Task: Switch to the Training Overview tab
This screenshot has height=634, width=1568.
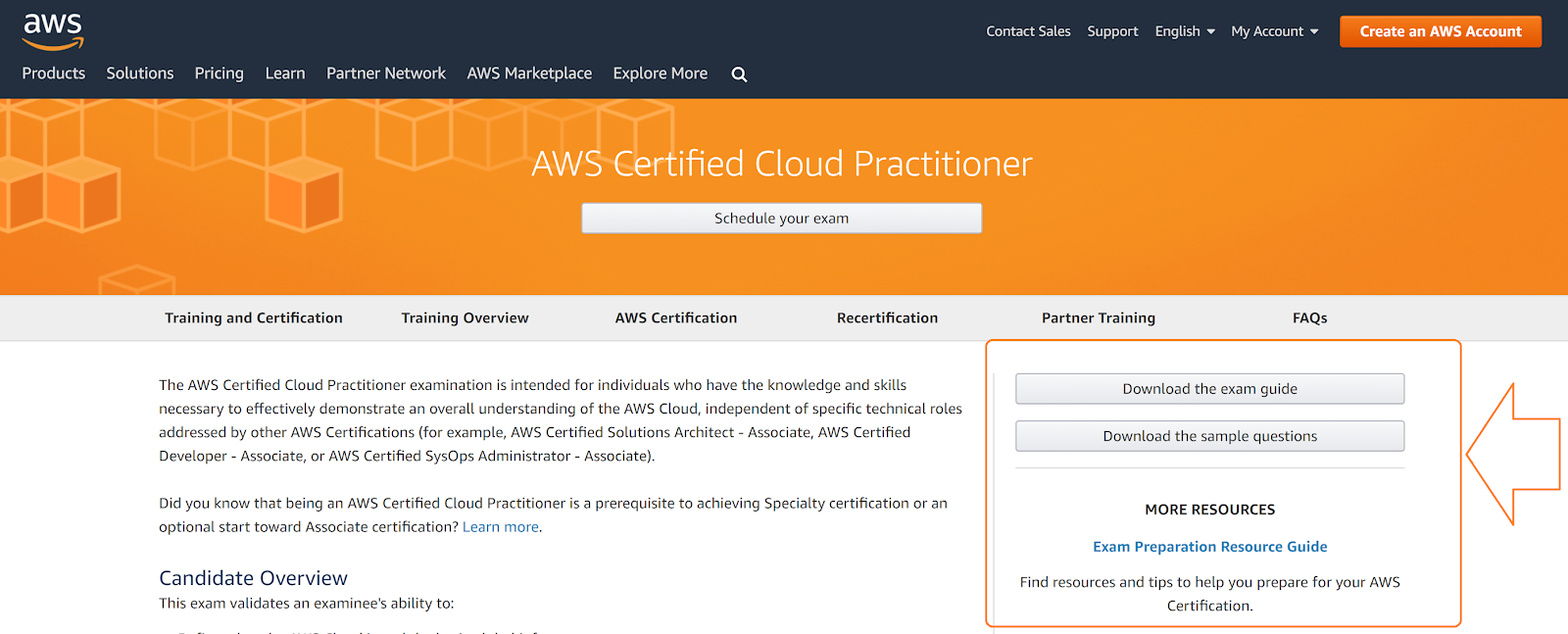Action: pos(465,318)
